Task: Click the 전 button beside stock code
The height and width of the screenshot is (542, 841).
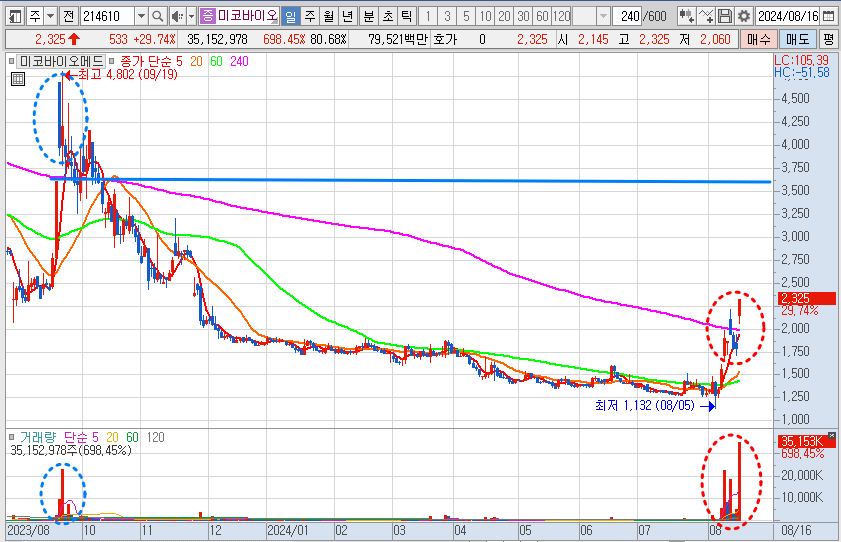Action: point(68,16)
